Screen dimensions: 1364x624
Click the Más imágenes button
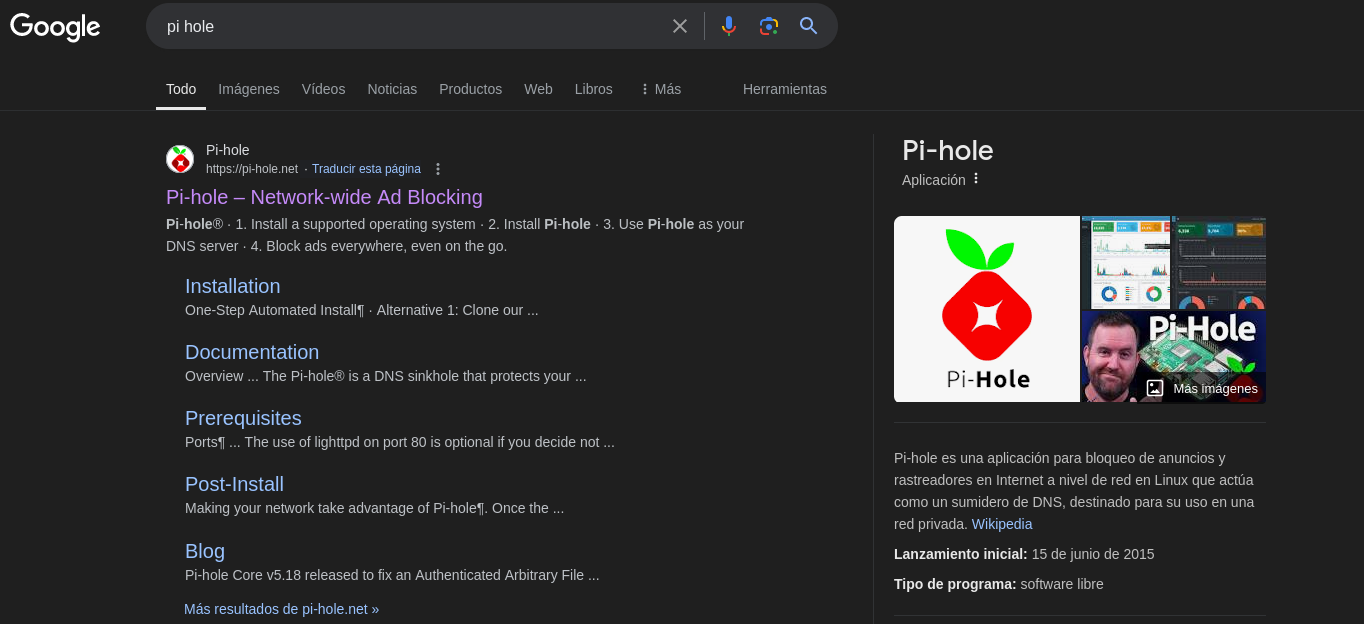[x=1203, y=388]
